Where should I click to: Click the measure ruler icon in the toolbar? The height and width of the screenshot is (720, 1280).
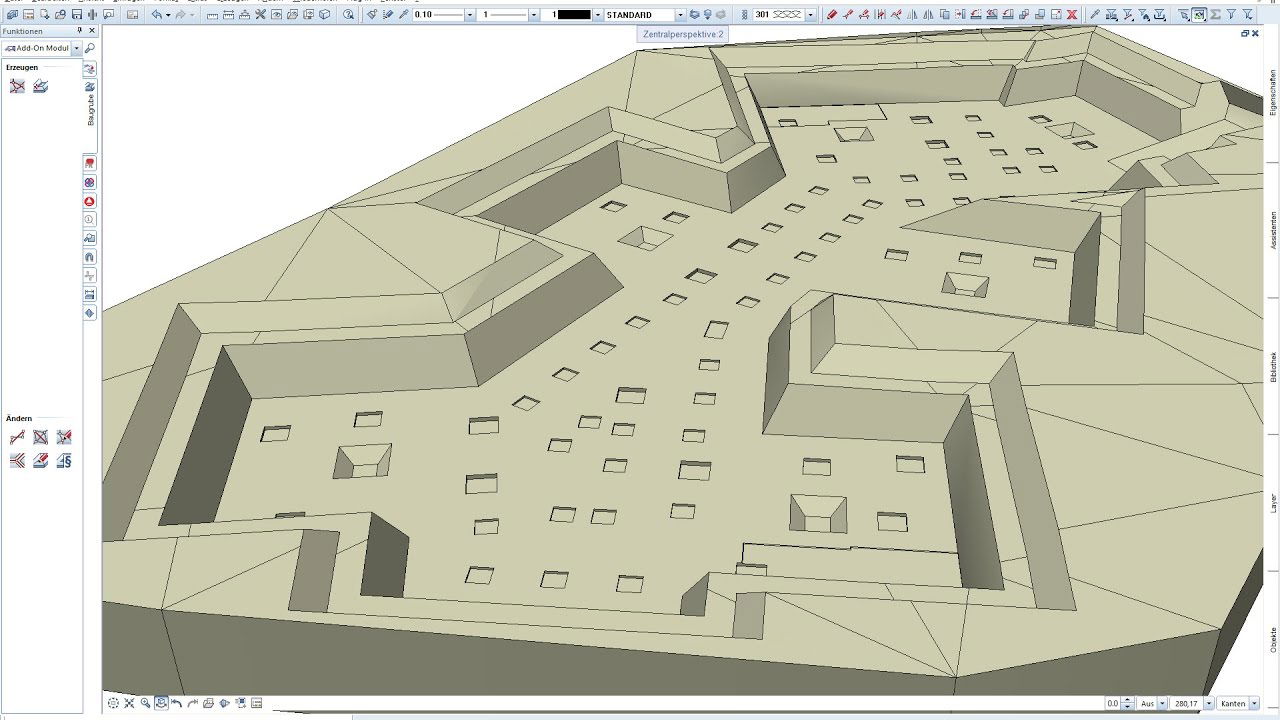(213, 15)
